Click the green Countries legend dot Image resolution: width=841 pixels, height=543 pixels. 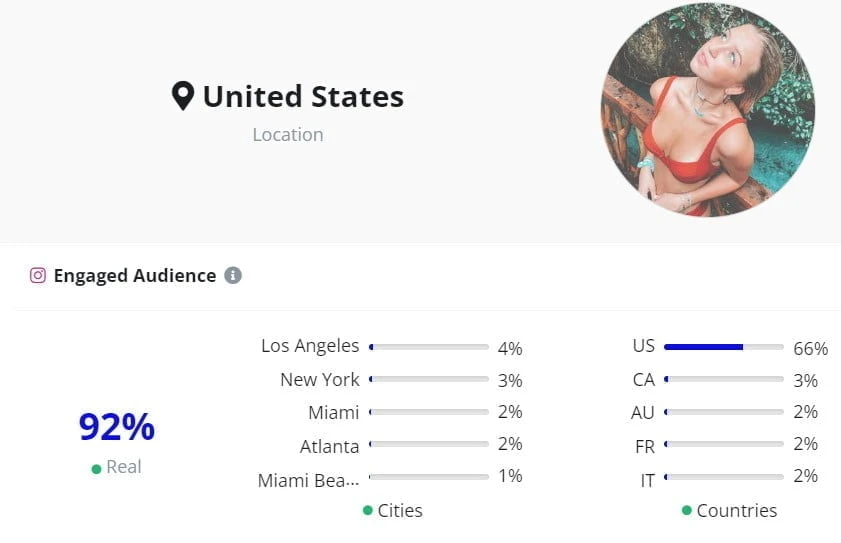686,511
